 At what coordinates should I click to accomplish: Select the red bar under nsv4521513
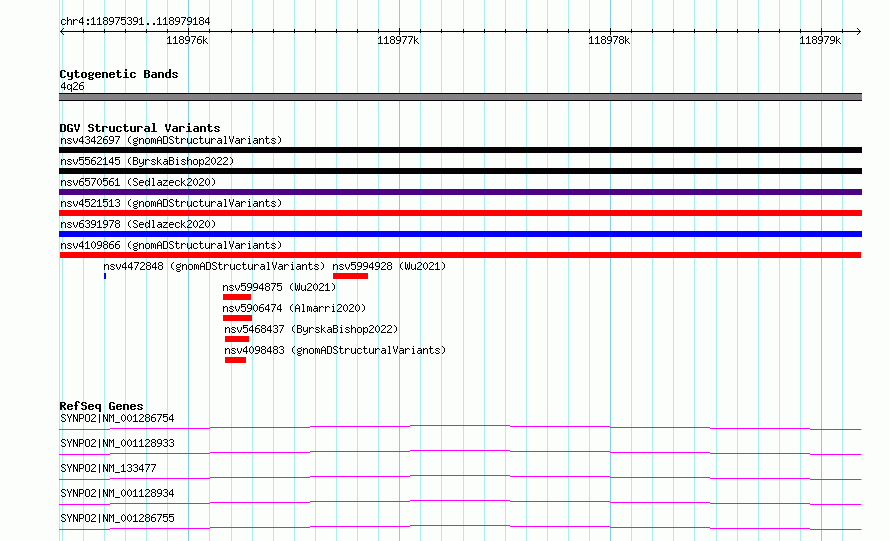coord(460,213)
